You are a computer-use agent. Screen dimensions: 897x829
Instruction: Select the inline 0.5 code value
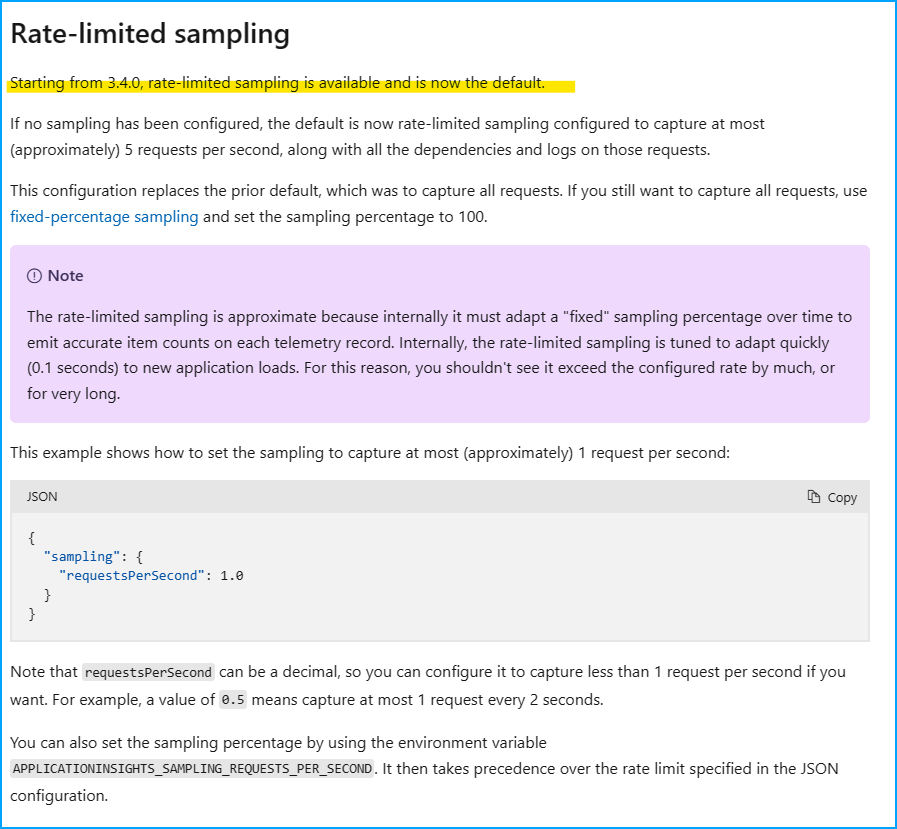(x=232, y=699)
